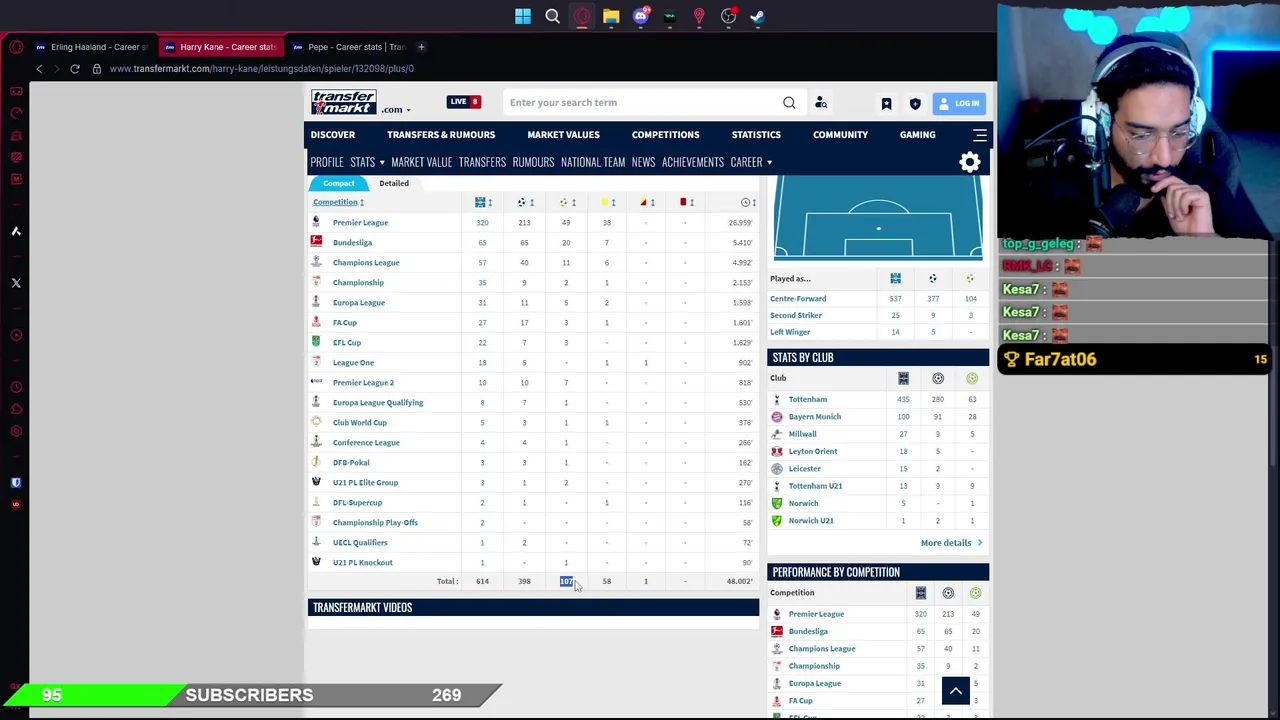The height and width of the screenshot is (720, 1280).
Task: Sort table by minutes played clock icon
Action: (x=748, y=202)
